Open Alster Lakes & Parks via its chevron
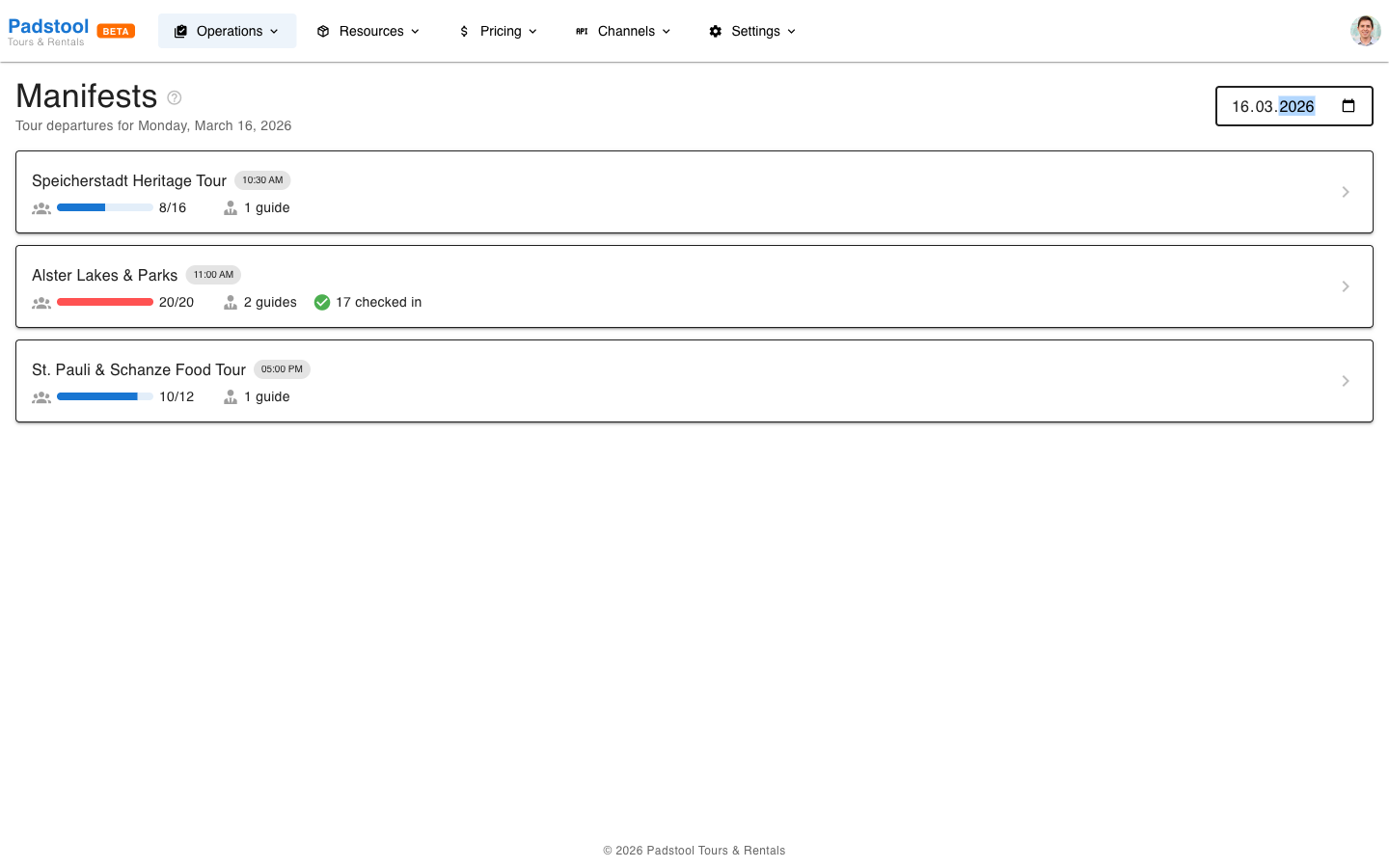The width and height of the screenshot is (1389, 868). tap(1346, 286)
